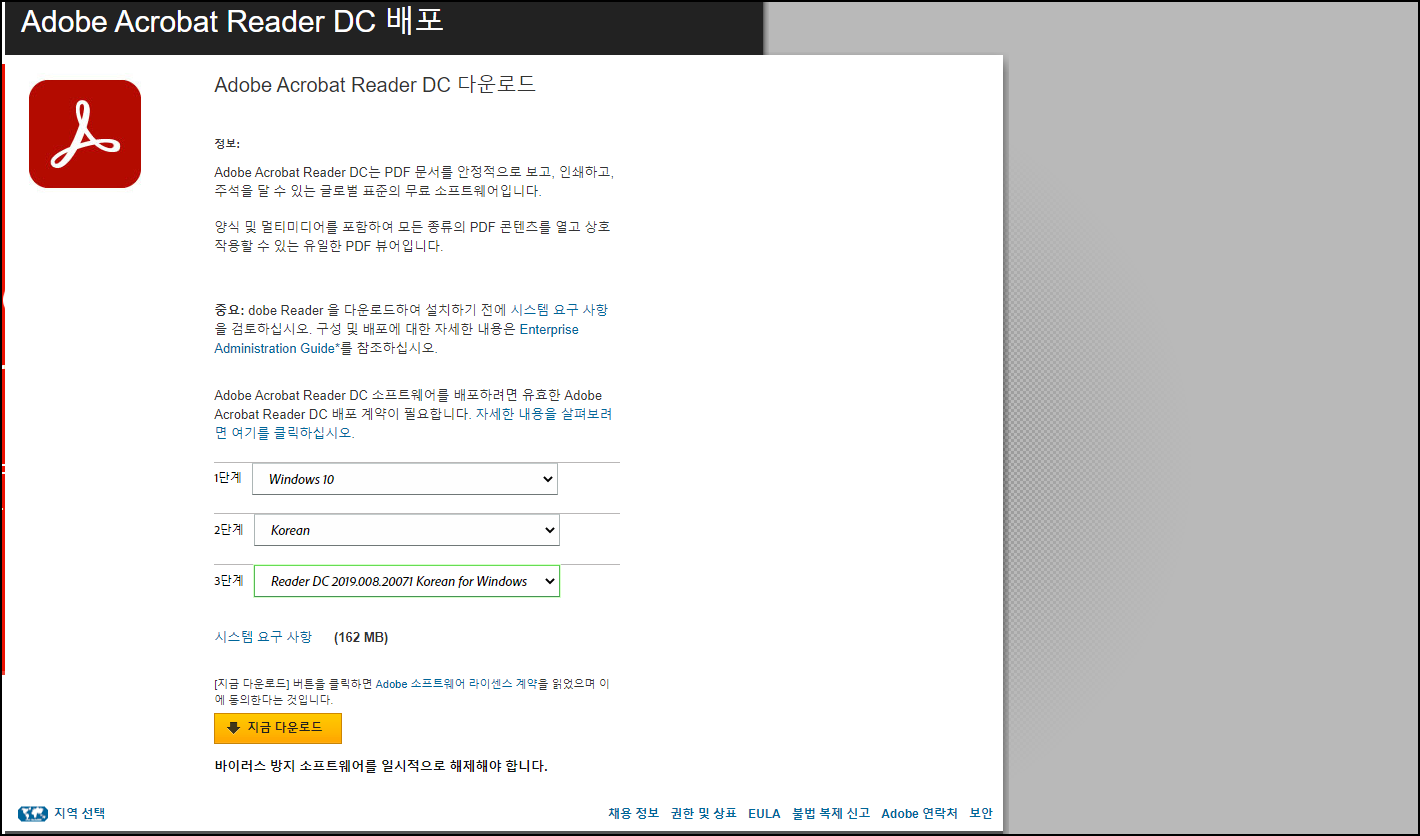Open the Adobe 연락처 footer link
Viewport: 1420px width, 836px height.
coord(919,813)
